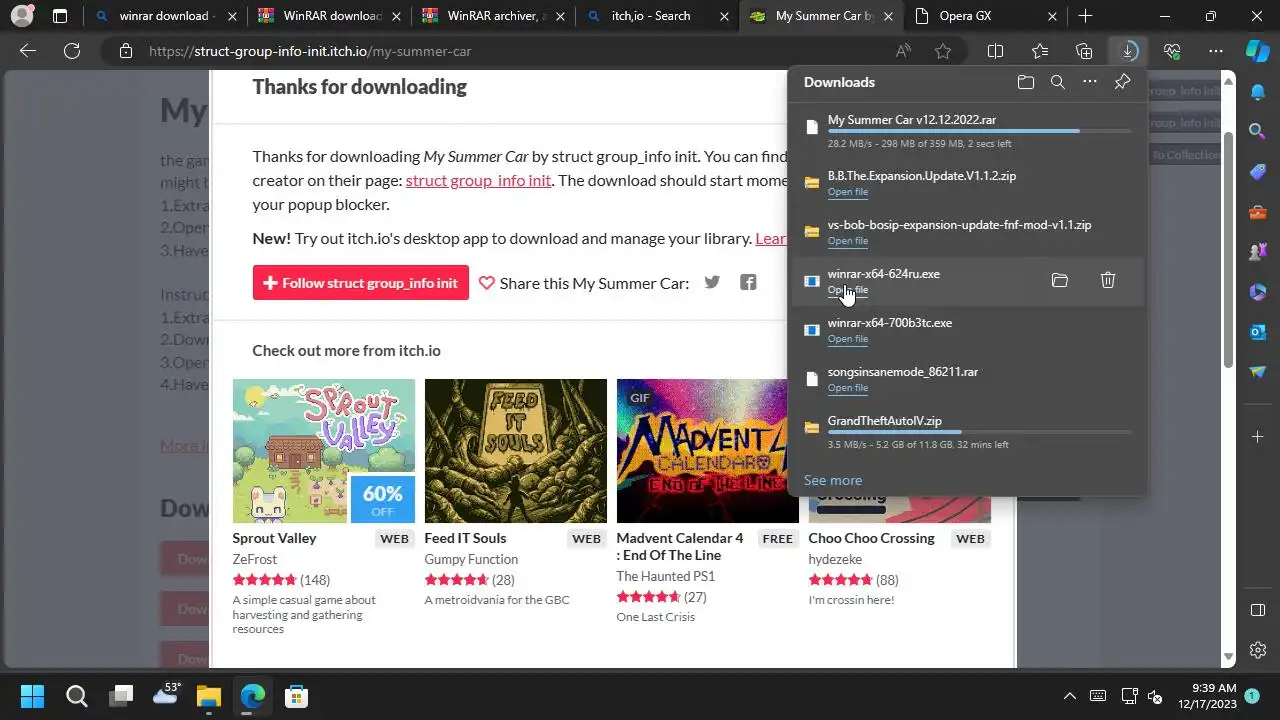1280x720 pixels.
Task: Open the sidebar layout toggle icon
Action: click(1258, 610)
